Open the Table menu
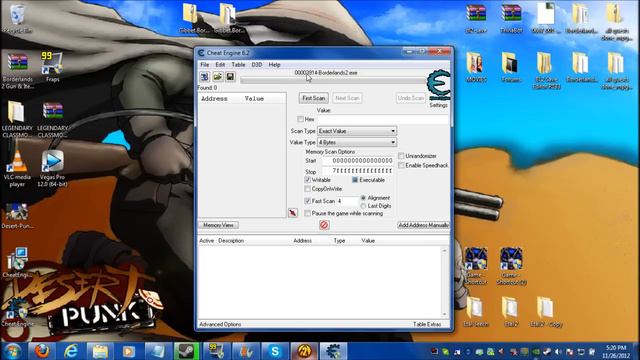 238,64
